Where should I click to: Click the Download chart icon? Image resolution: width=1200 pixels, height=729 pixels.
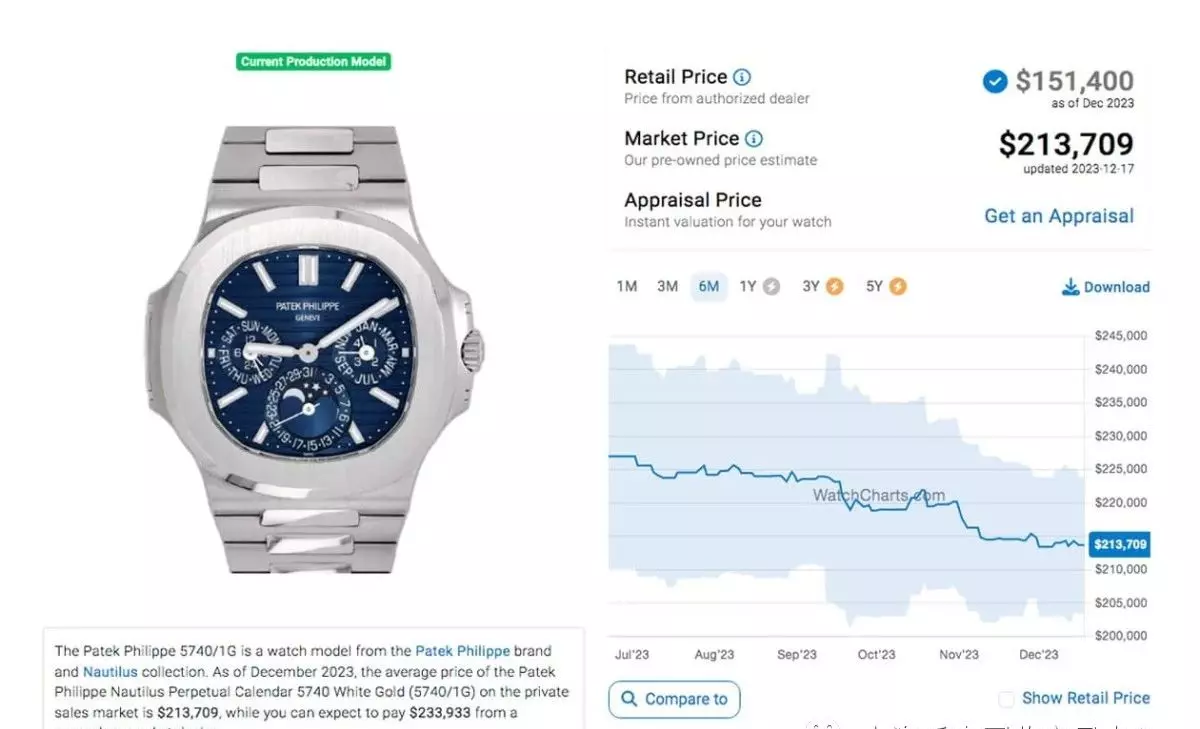[1071, 287]
